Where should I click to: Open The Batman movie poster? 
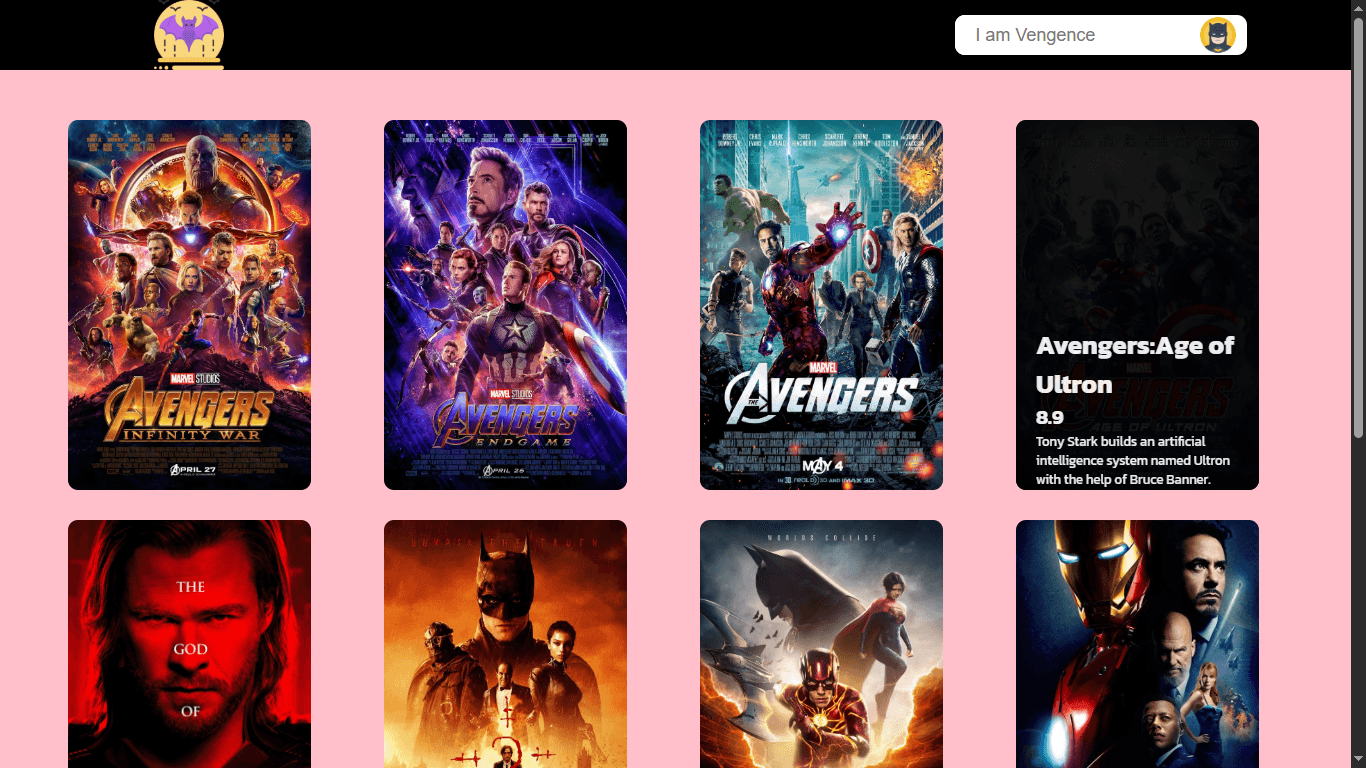[505, 644]
